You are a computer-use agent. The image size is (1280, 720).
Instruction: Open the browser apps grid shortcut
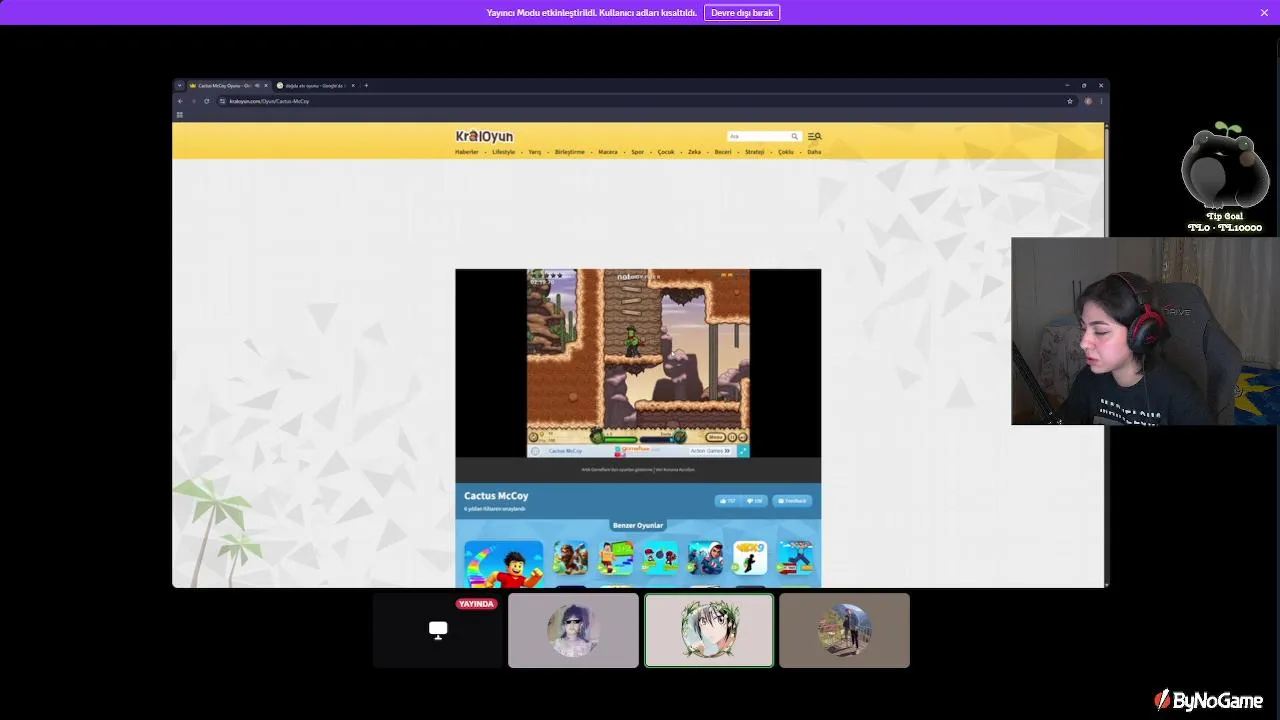[180, 115]
